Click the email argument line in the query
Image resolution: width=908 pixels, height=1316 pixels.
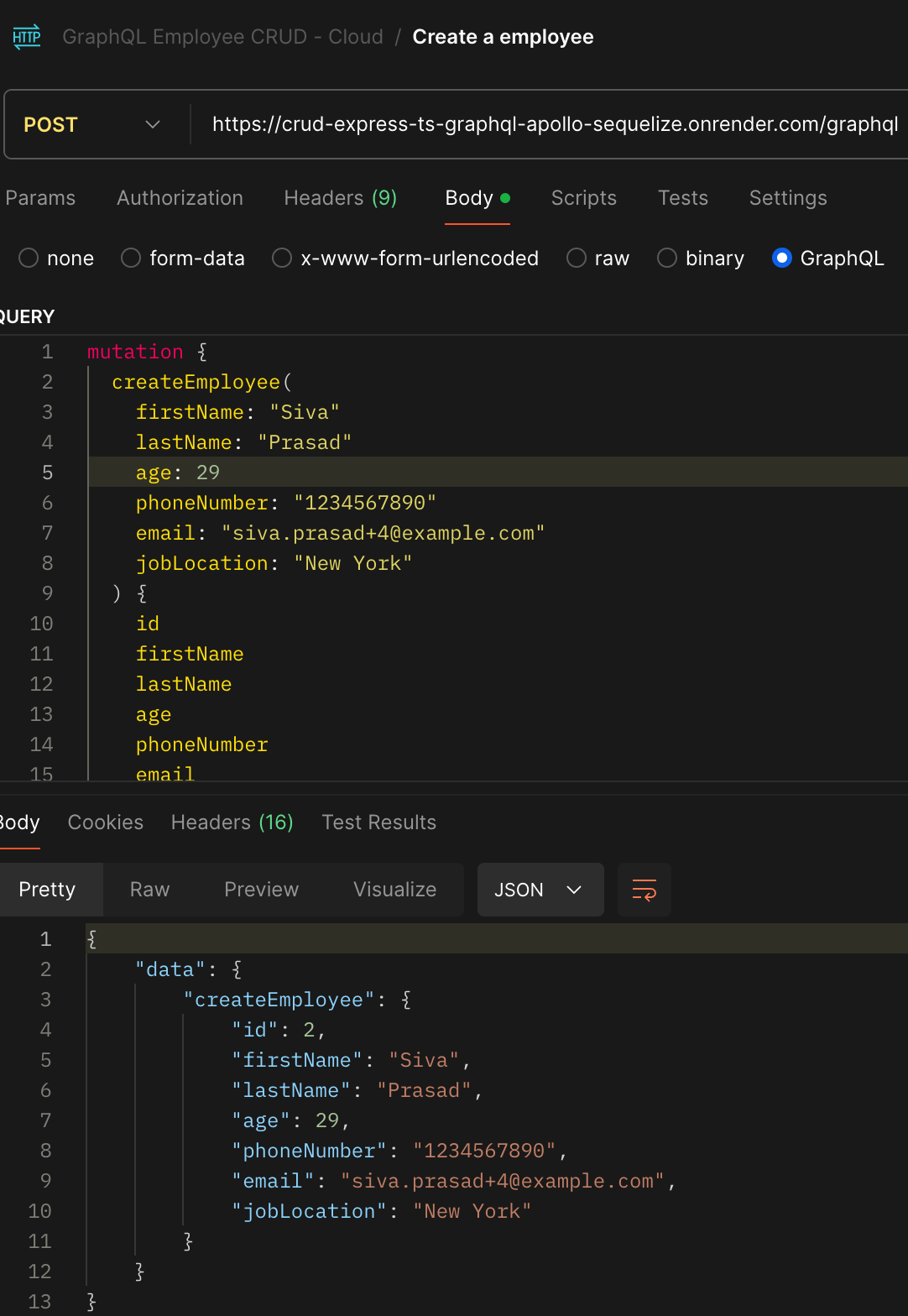click(341, 533)
